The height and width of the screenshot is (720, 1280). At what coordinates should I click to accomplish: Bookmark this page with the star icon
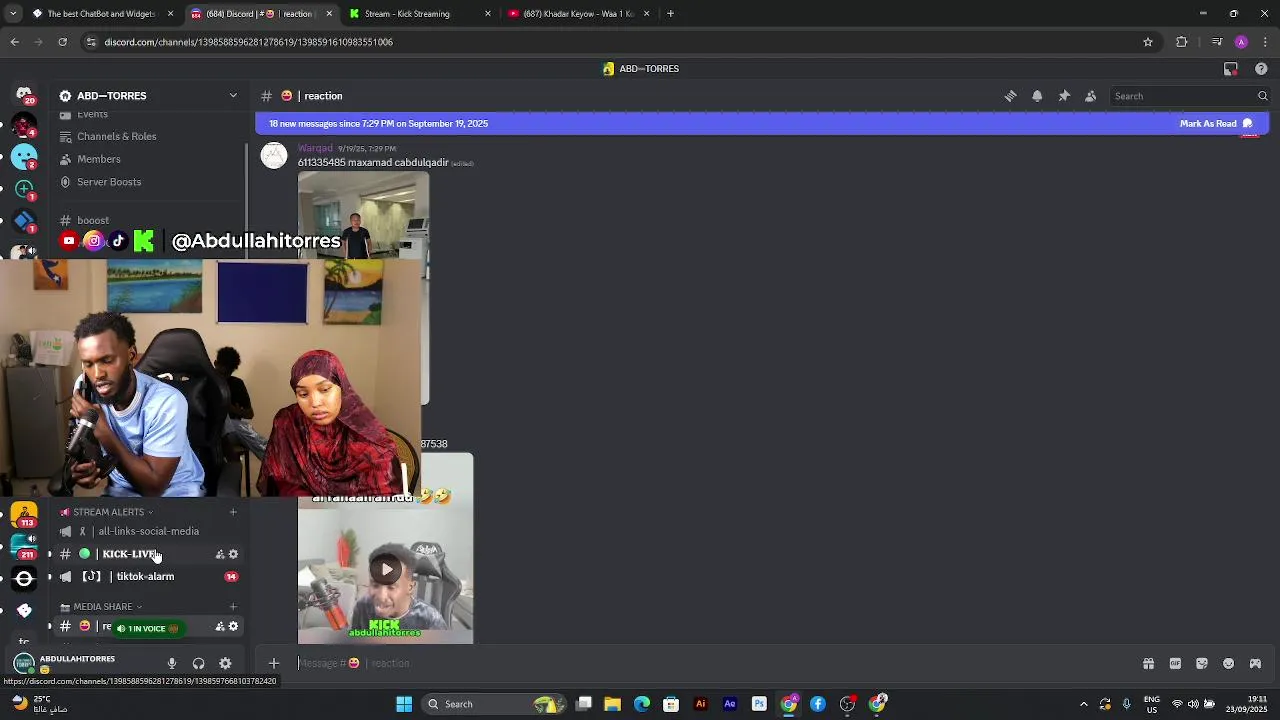click(x=1148, y=42)
